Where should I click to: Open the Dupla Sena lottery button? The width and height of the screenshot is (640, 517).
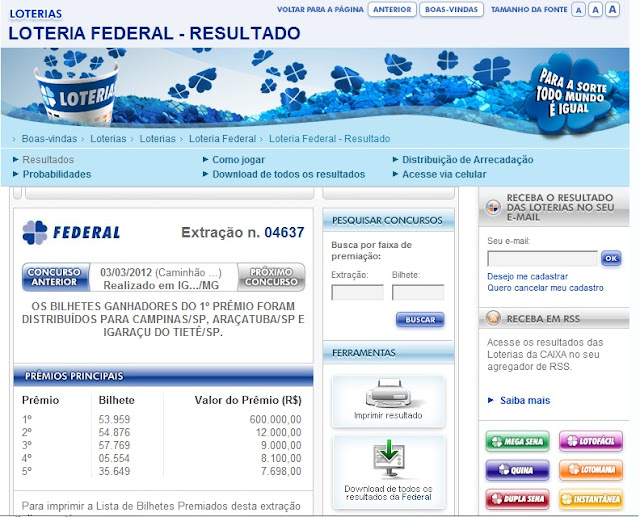518,499
